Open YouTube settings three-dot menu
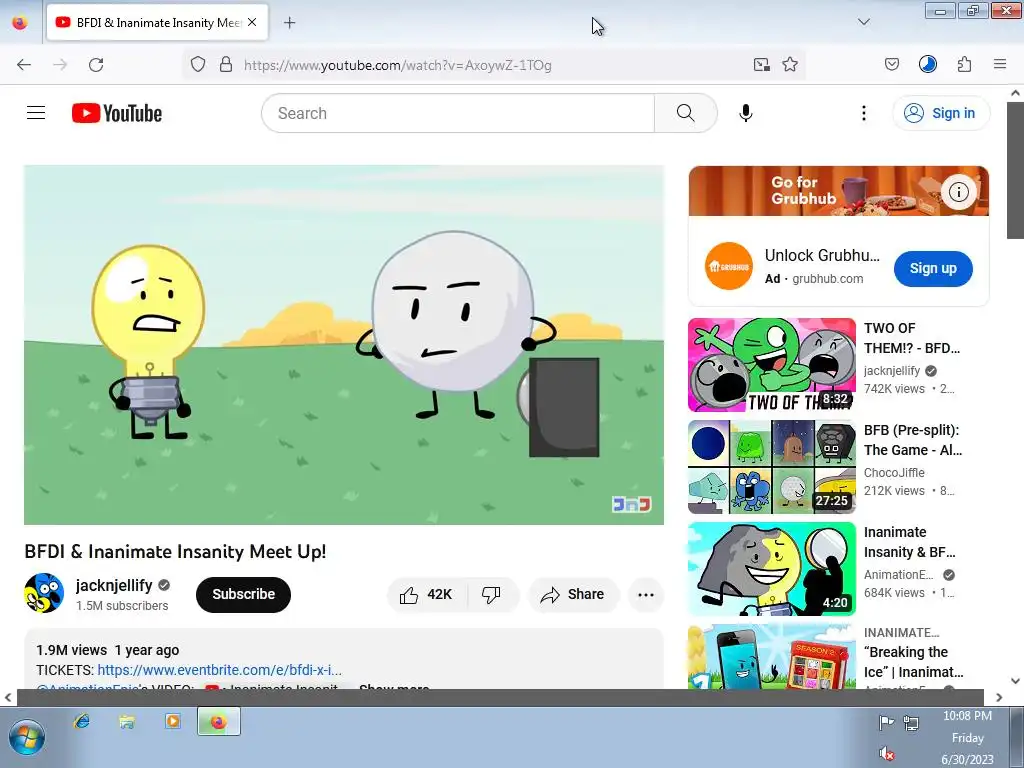Viewport: 1024px width, 768px height. [x=863, y=113]
